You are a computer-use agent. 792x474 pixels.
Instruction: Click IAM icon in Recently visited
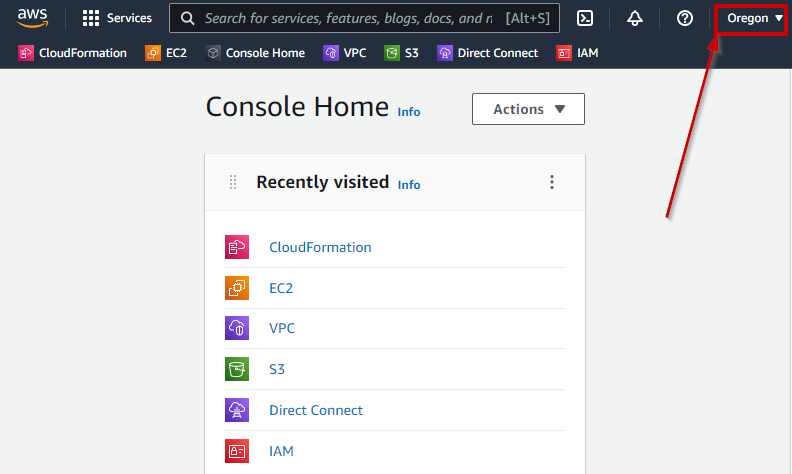[237, 451]
